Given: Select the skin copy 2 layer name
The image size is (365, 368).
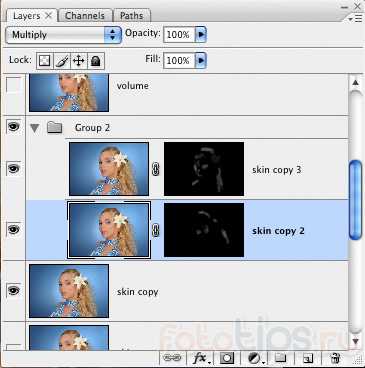Looking at the screenshot, I should [x=278, y=231].
